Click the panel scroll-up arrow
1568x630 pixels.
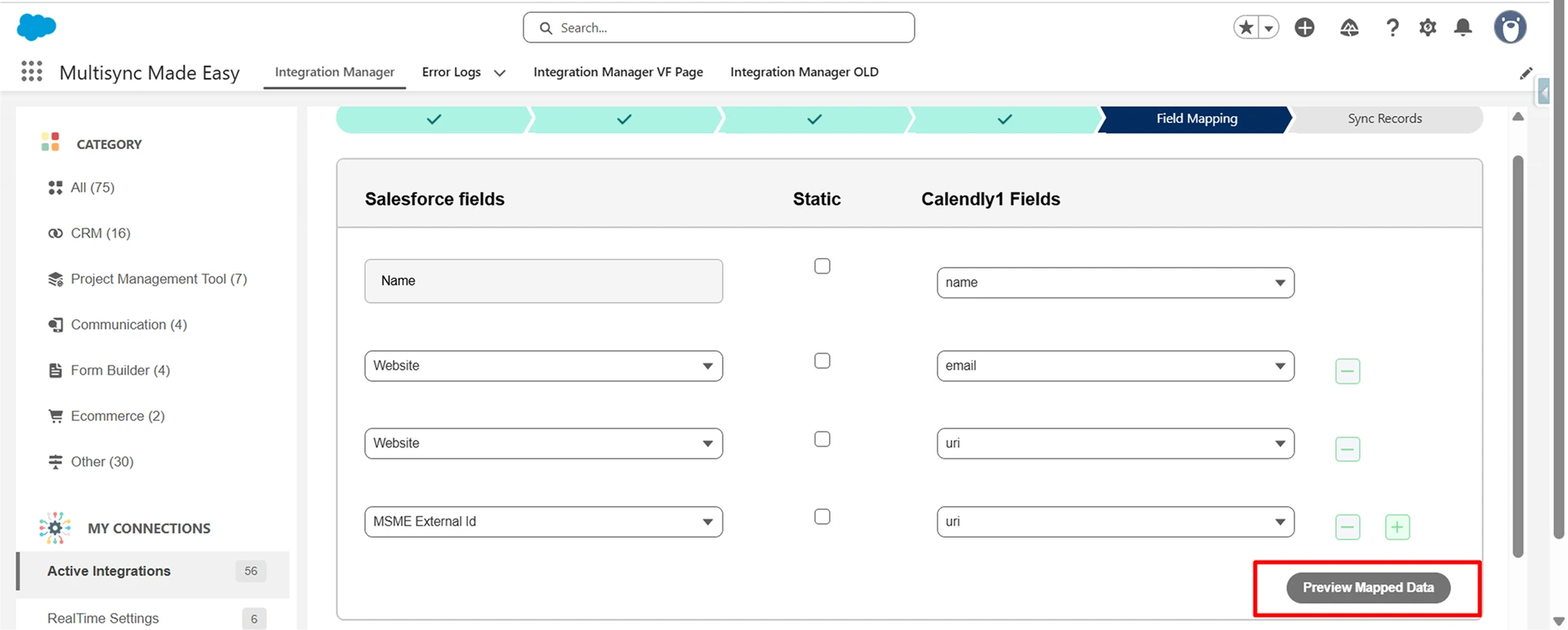pyautogui.click(x=1518, y=117)
